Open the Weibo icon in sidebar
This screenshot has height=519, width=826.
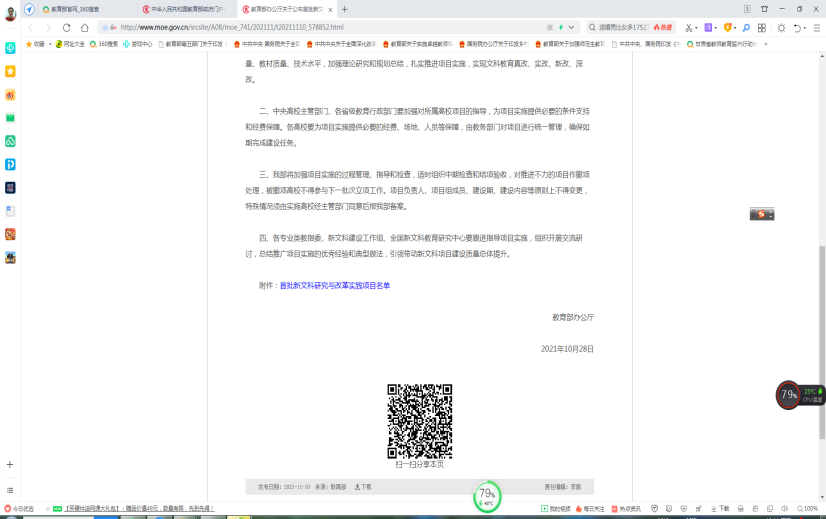(x=10, y=95)
